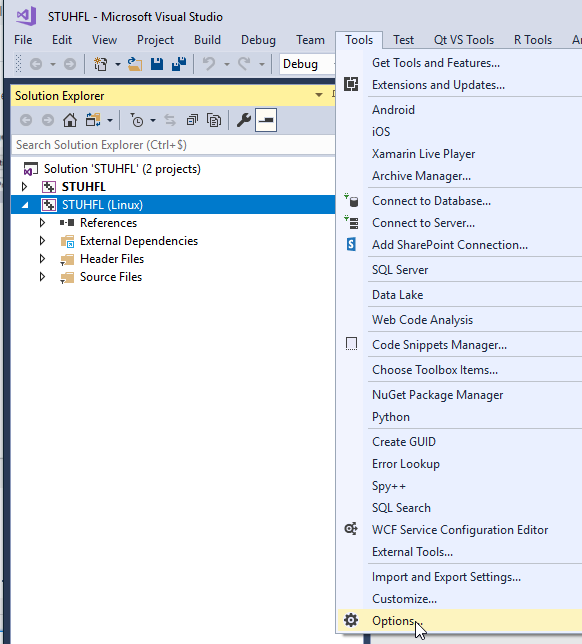Open NuGet Package Manager submenu
The height and width of the screenshot is (644, 582).
coord(437,395)
